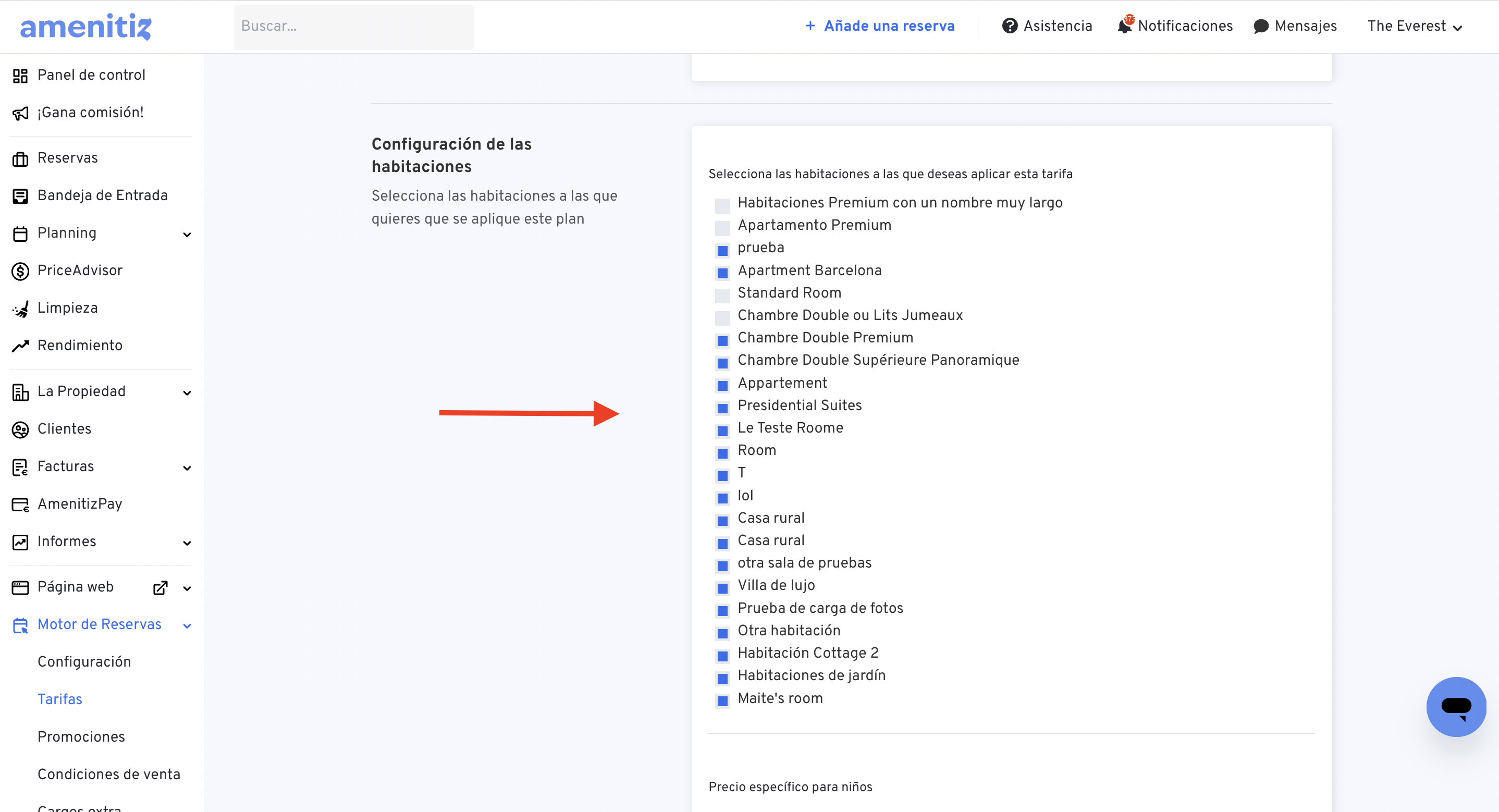
Task: Expand the Página web submenu chevron
Action: (187, 588)
